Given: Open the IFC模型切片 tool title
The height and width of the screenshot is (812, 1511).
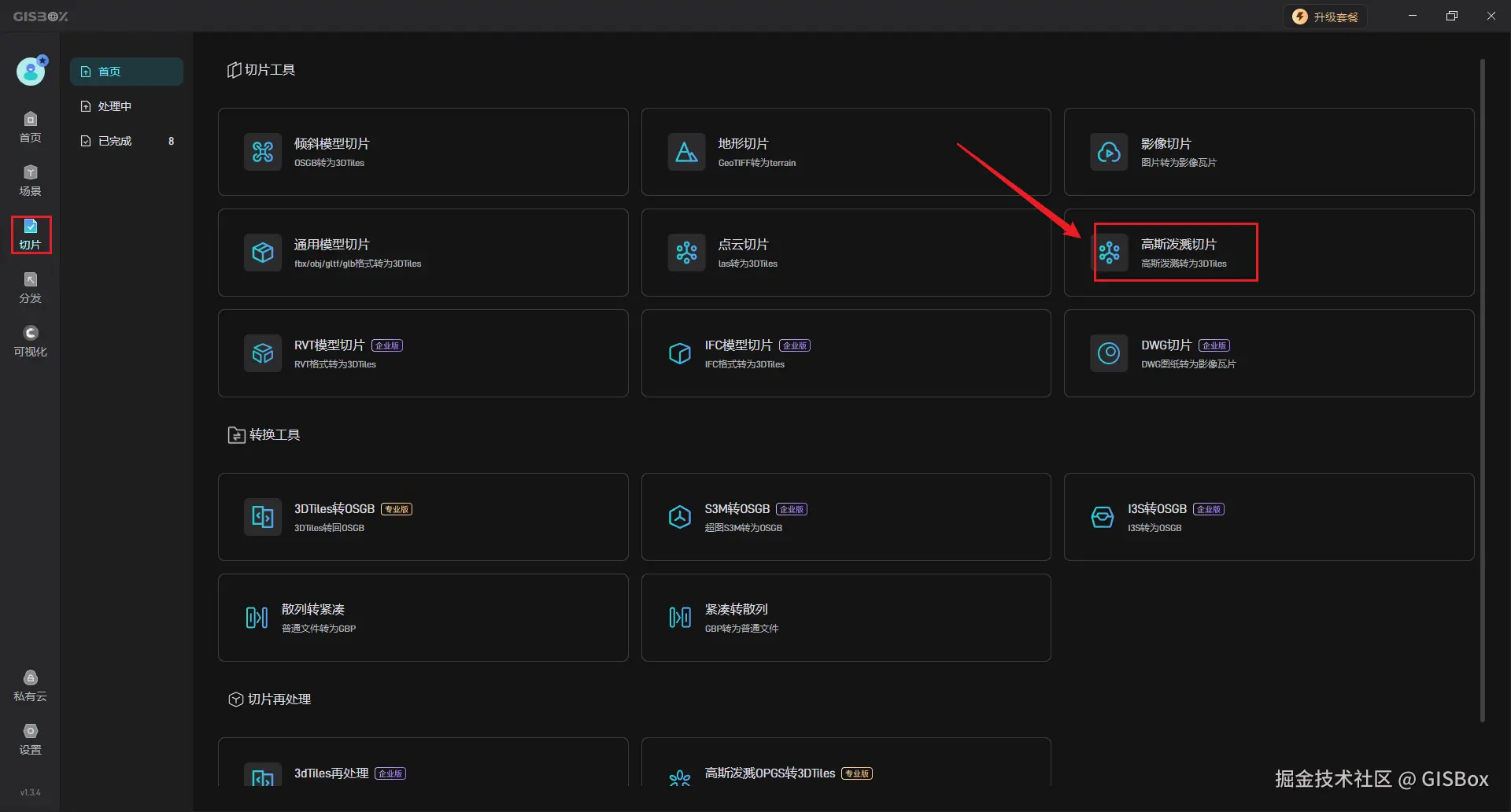Looking at the screenshot, I should tap(738, 345).
